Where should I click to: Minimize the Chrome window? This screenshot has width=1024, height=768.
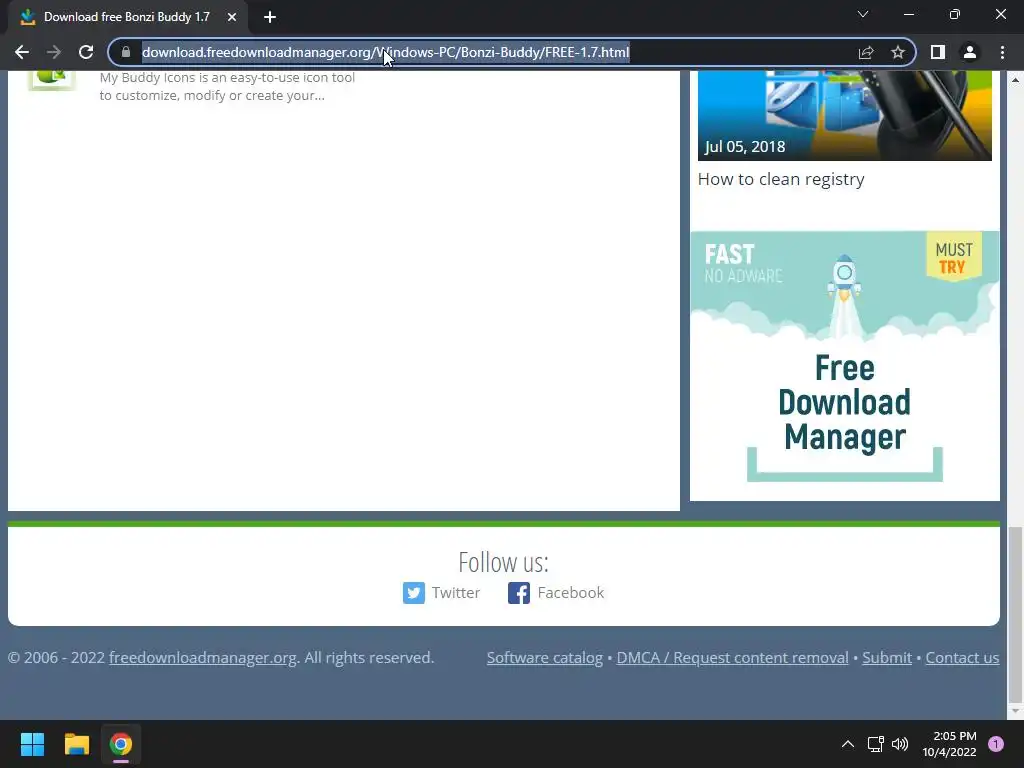tap(909, 14)
